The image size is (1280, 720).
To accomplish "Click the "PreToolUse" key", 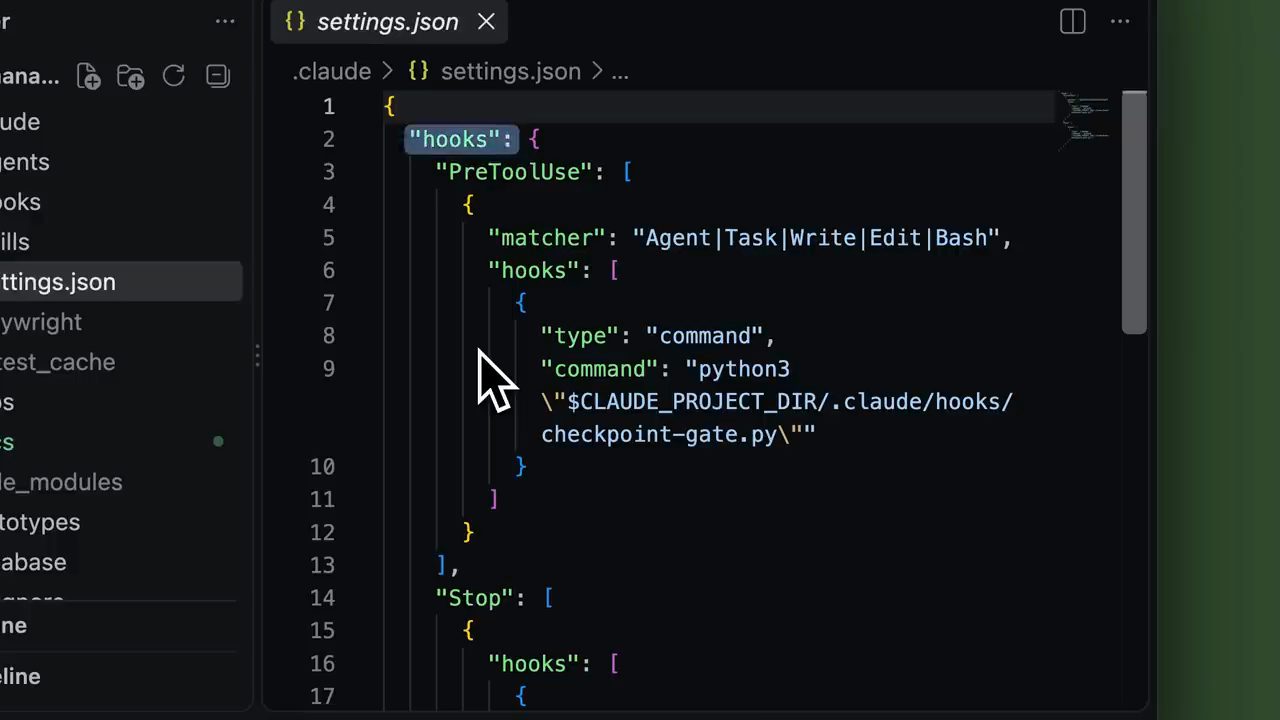I will 514,172.
